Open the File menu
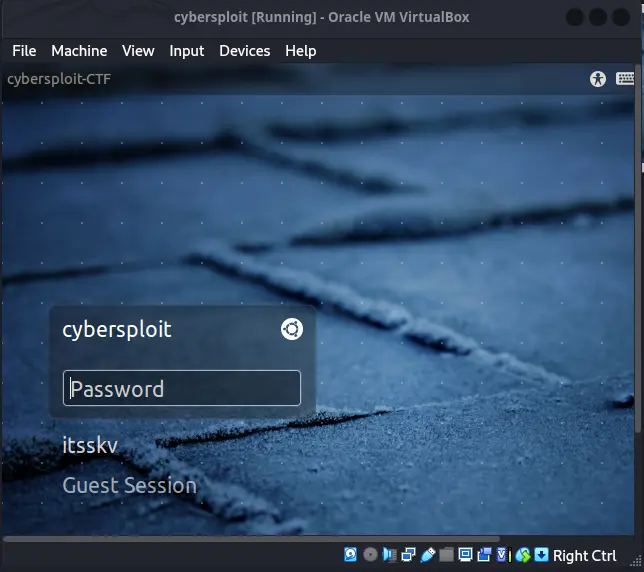The image size is (644, 572). coord(24,51)
